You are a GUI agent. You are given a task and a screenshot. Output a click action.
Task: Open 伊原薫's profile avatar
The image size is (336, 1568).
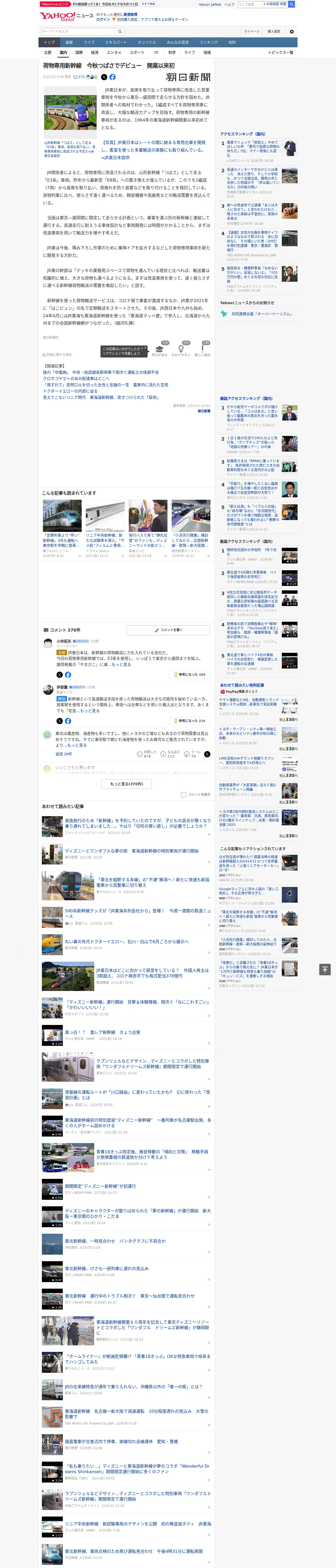click(48, 689)
